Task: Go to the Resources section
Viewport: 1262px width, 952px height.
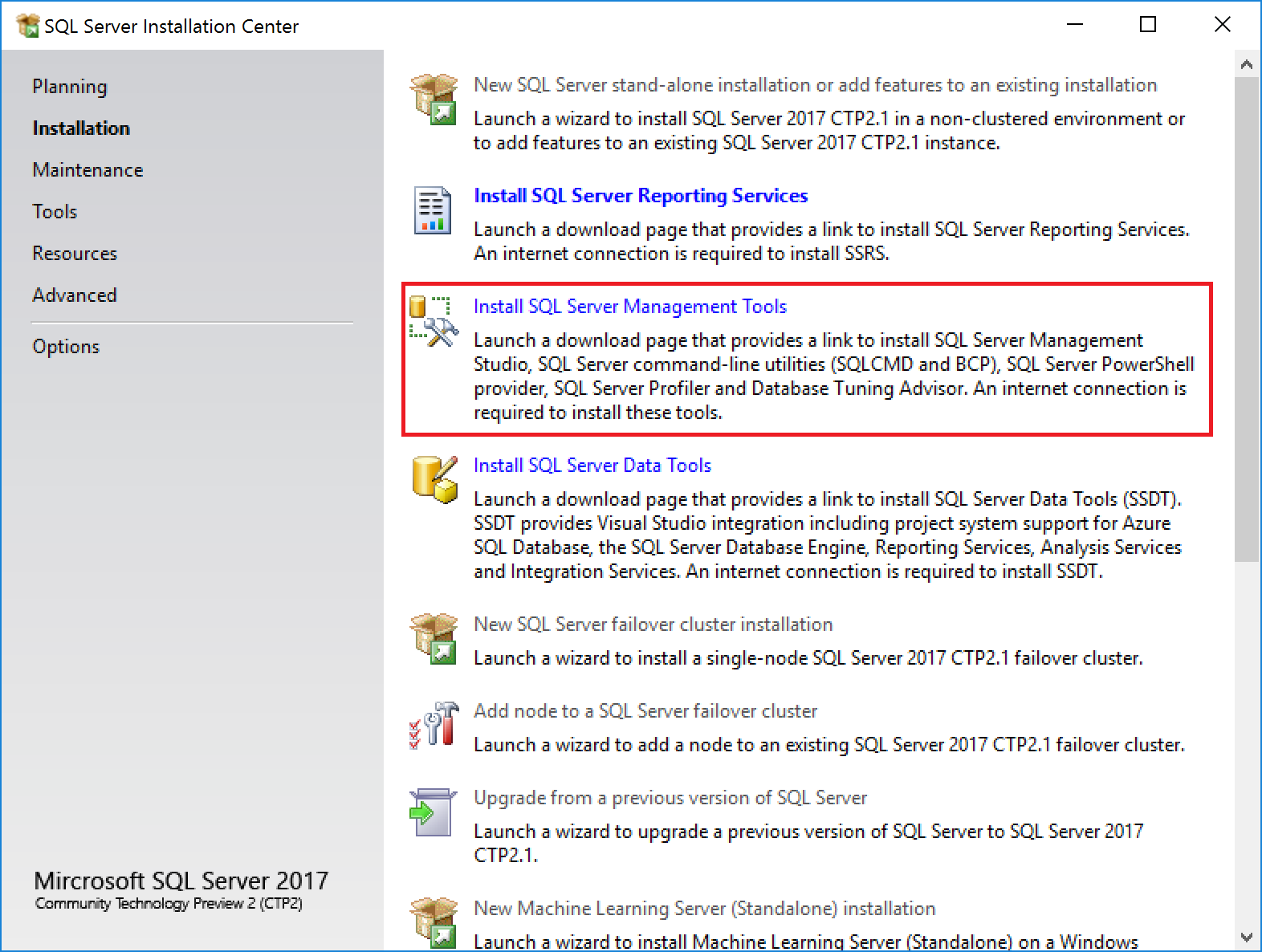Action: 75,254
